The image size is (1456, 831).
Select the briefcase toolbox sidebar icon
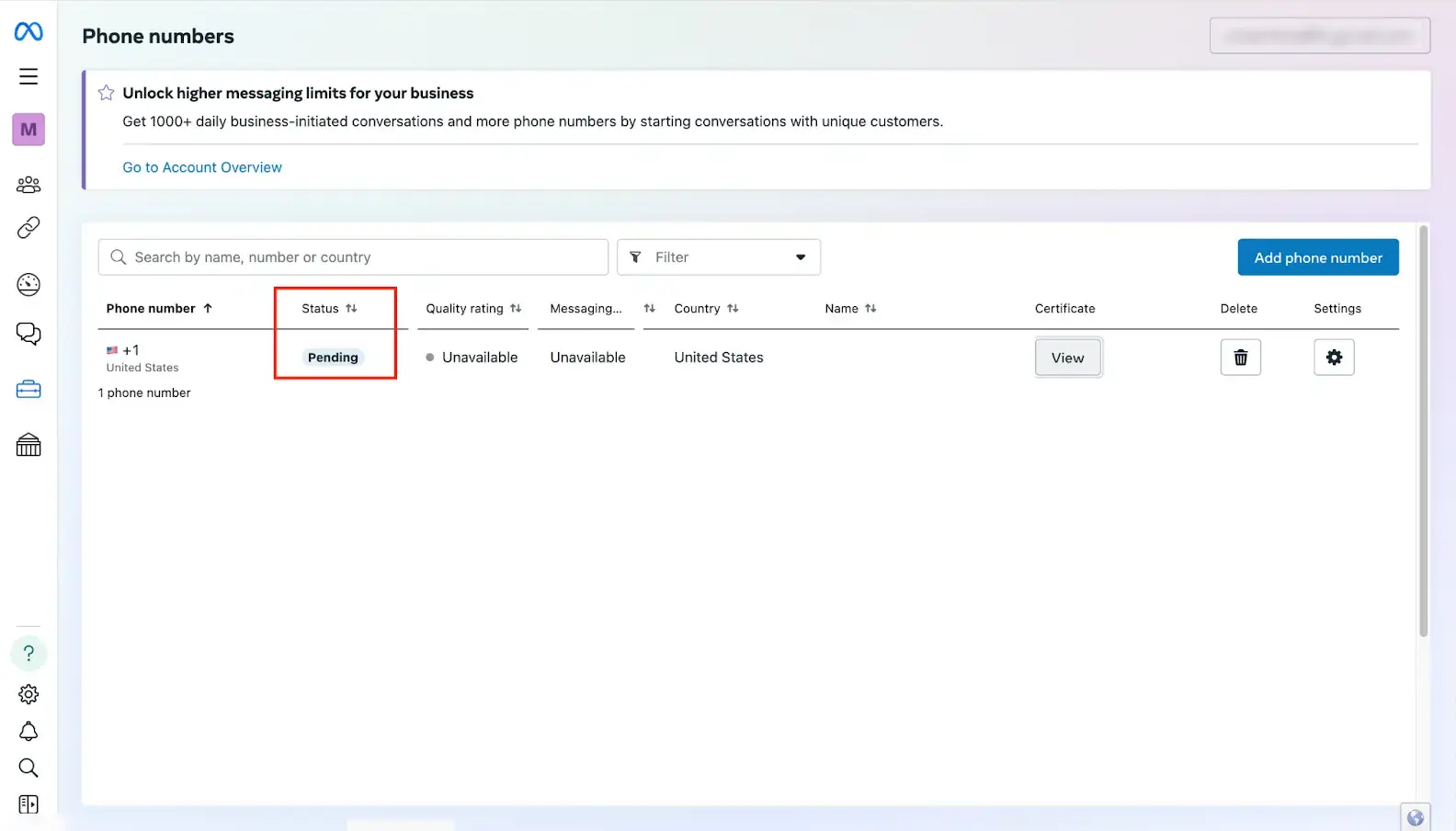click(x=28, y=390)
